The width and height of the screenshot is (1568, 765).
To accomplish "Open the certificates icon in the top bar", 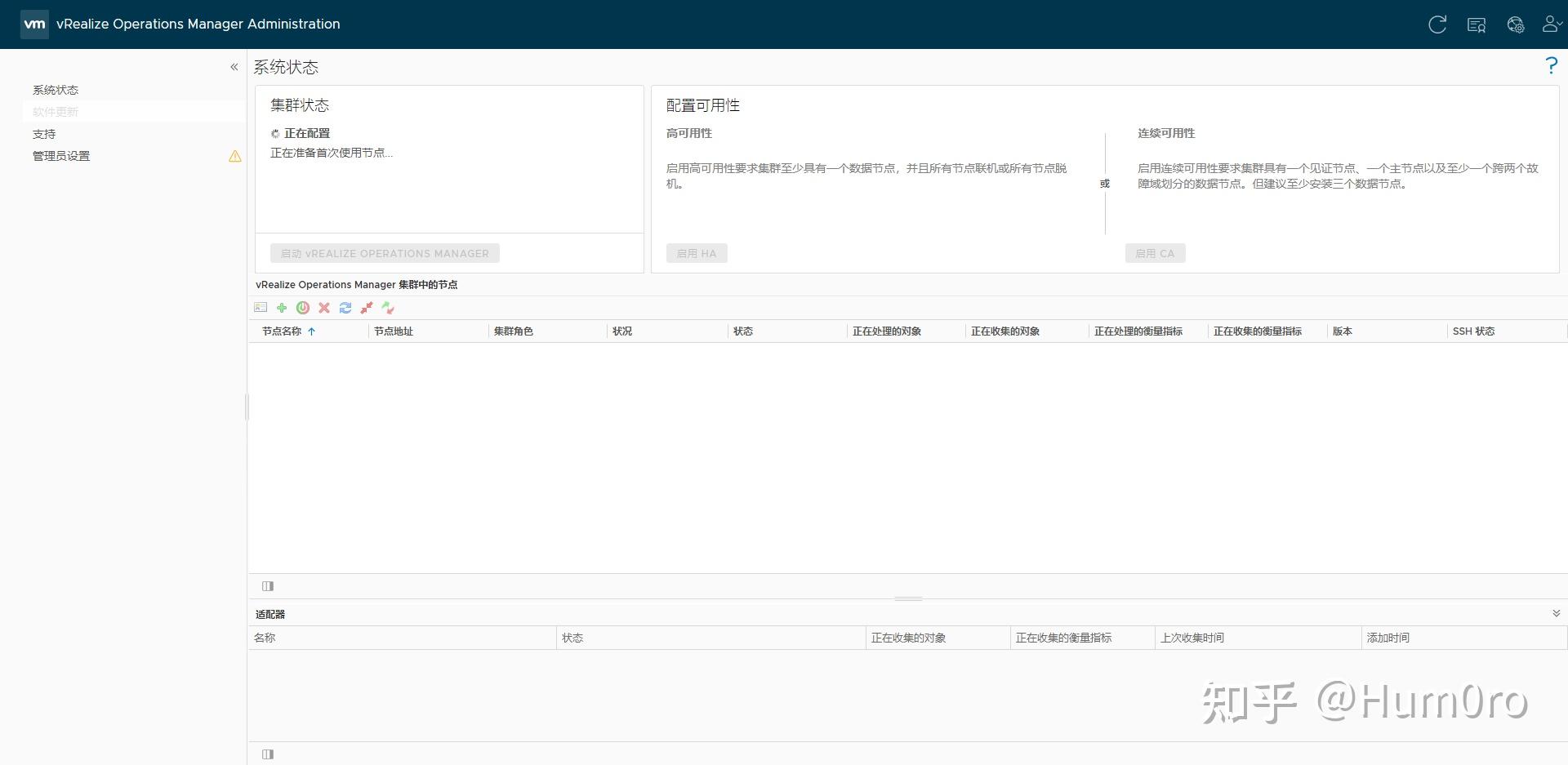I will 1476,24.
